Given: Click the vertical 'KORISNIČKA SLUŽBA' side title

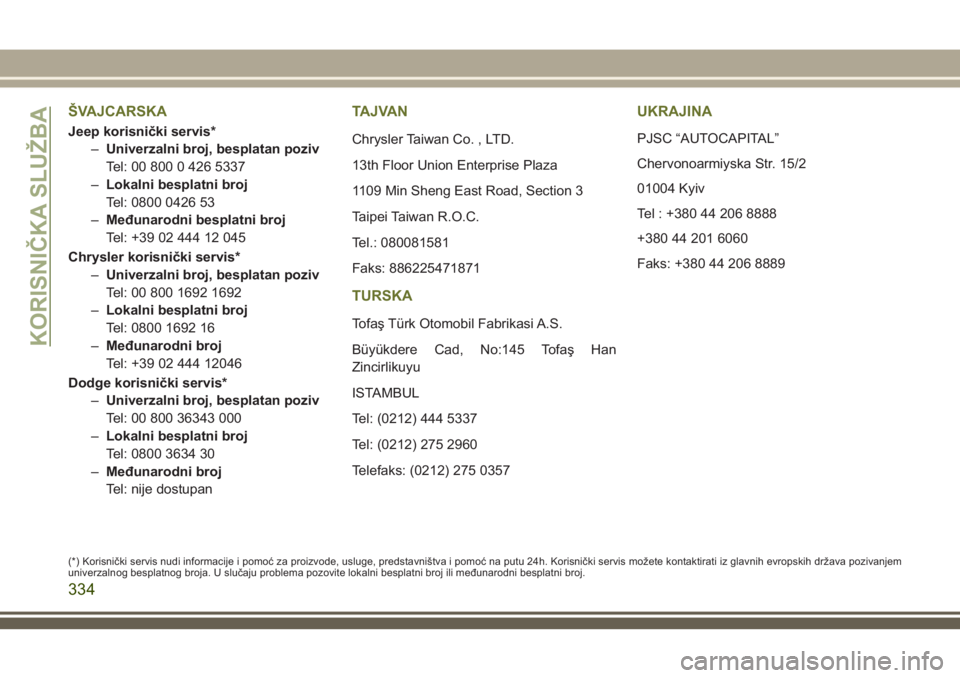Looking at the screenshot, I should coord(40,225).
